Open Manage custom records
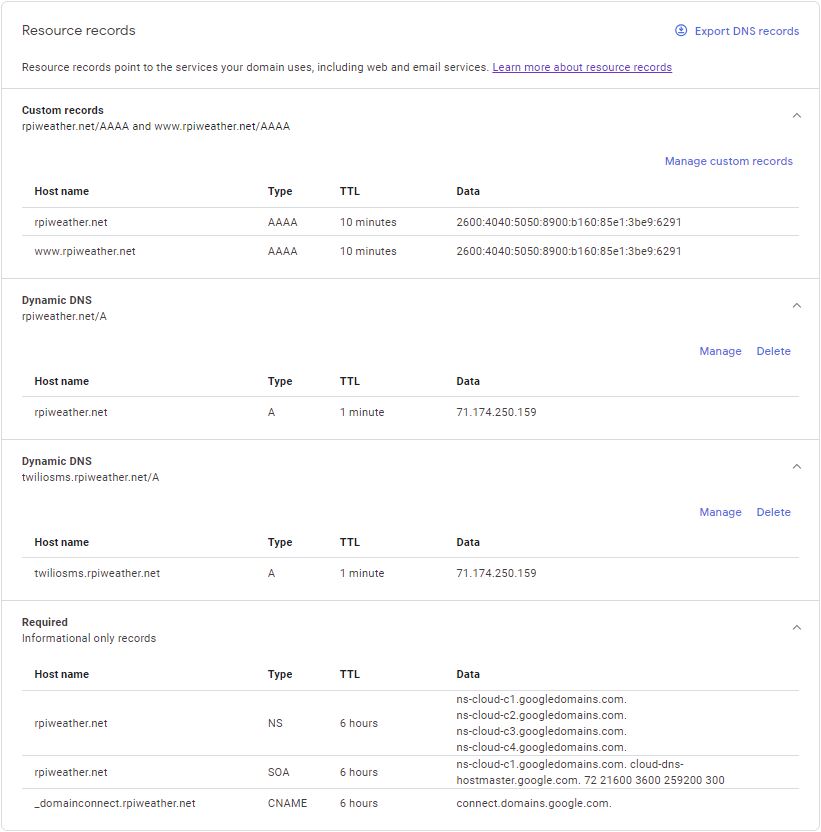Screen dimensions: 821x832 (728, 161)
